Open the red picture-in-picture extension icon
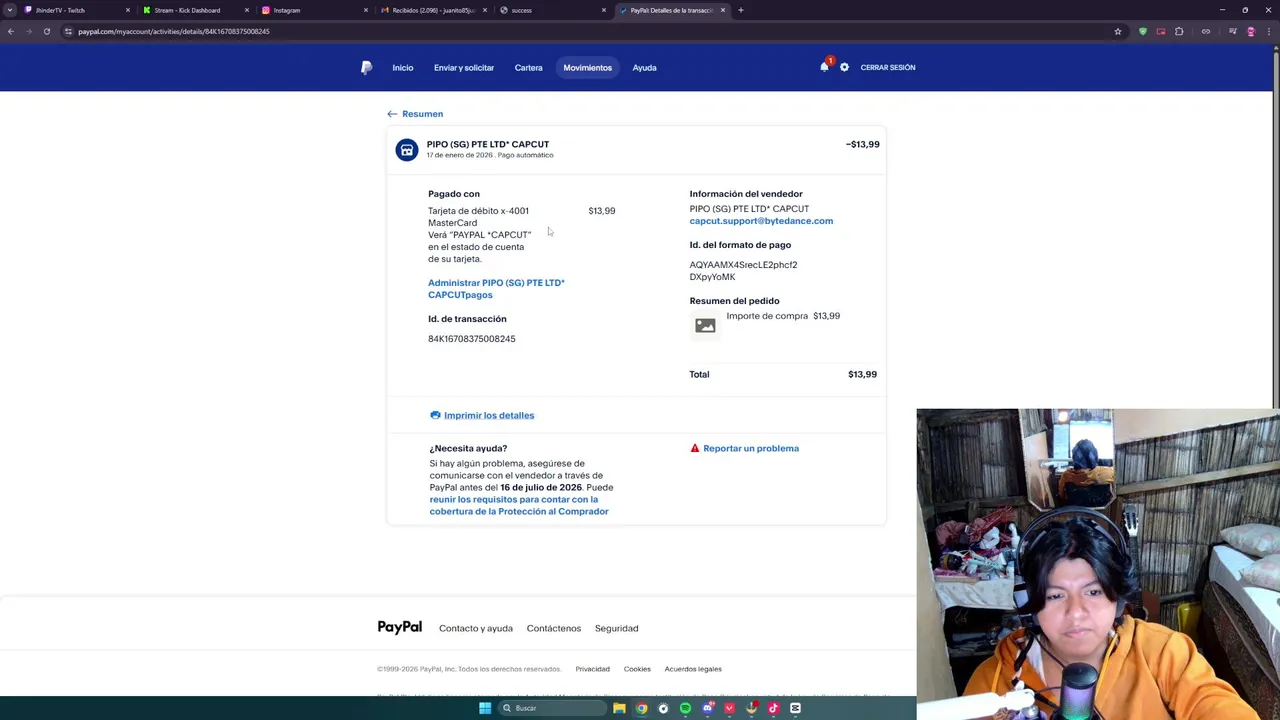Image resolution: width=1280 pixels, height=720 pixels. (1161, 31)
